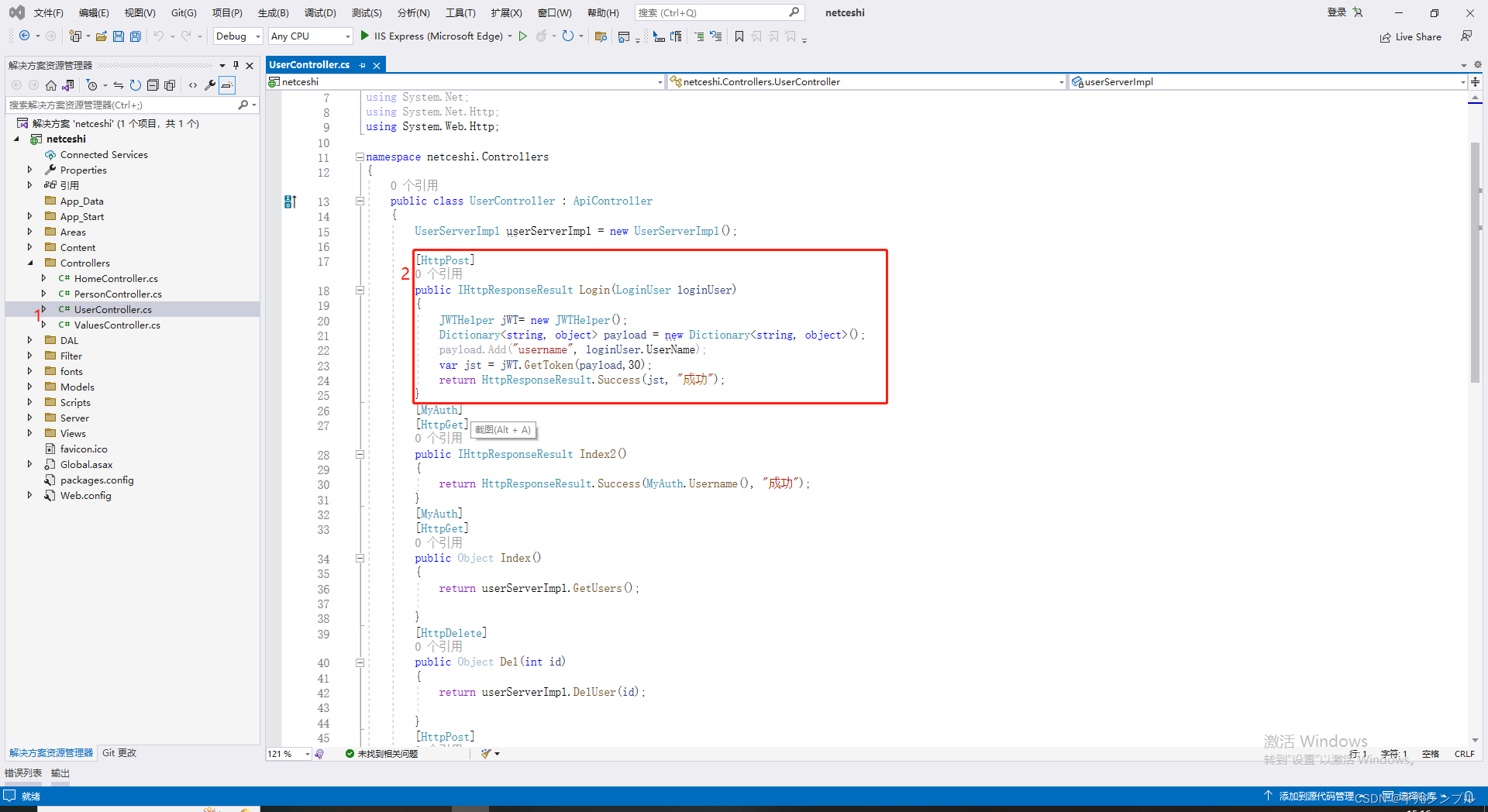Click the Live Share button
Screen dimensions: 1488x812
point(1410,36)
